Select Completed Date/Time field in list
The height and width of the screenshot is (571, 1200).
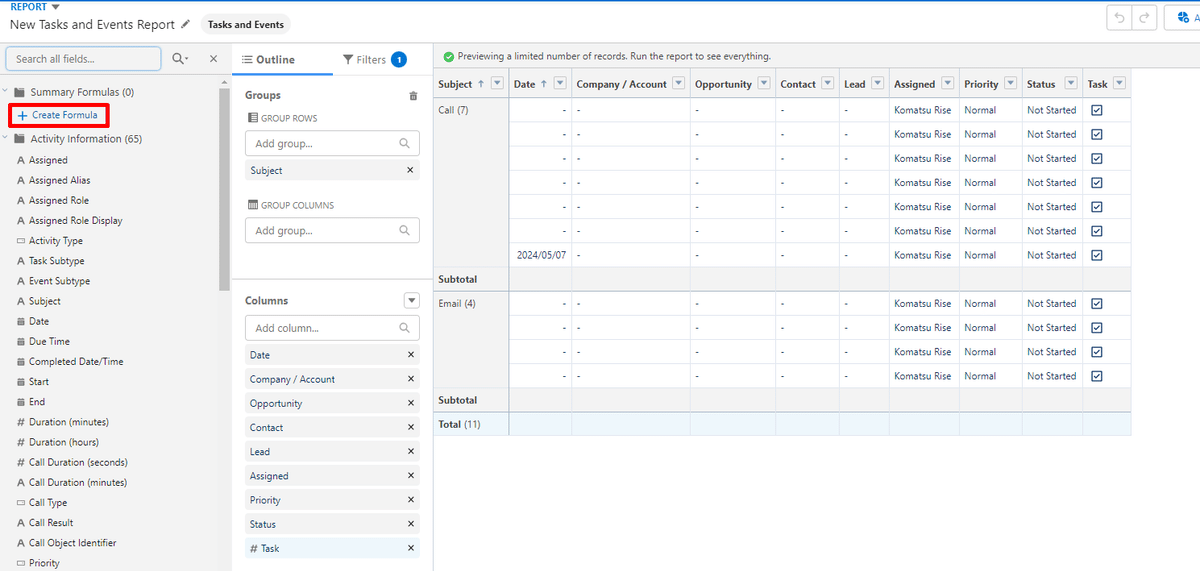pos(76,361)
